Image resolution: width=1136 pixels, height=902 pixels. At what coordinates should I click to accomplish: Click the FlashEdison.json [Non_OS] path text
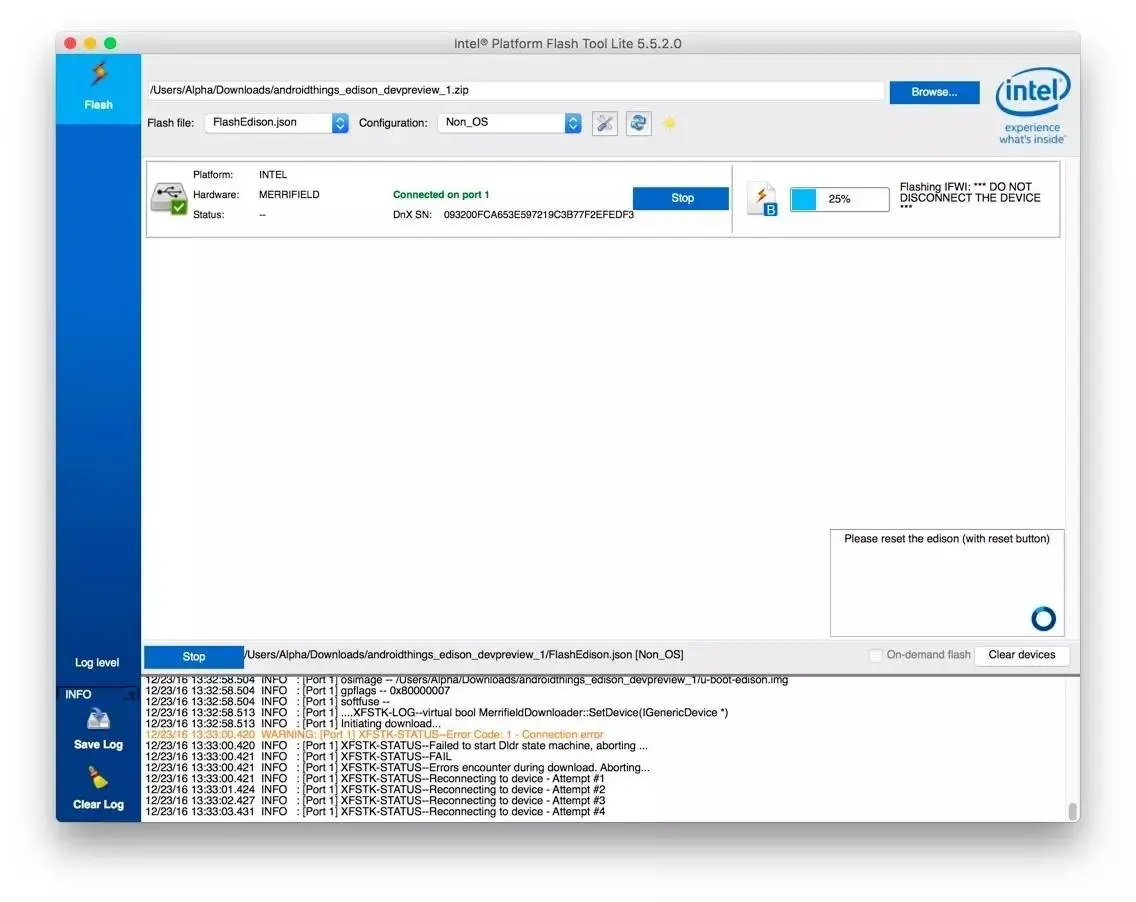coord(464,655)
